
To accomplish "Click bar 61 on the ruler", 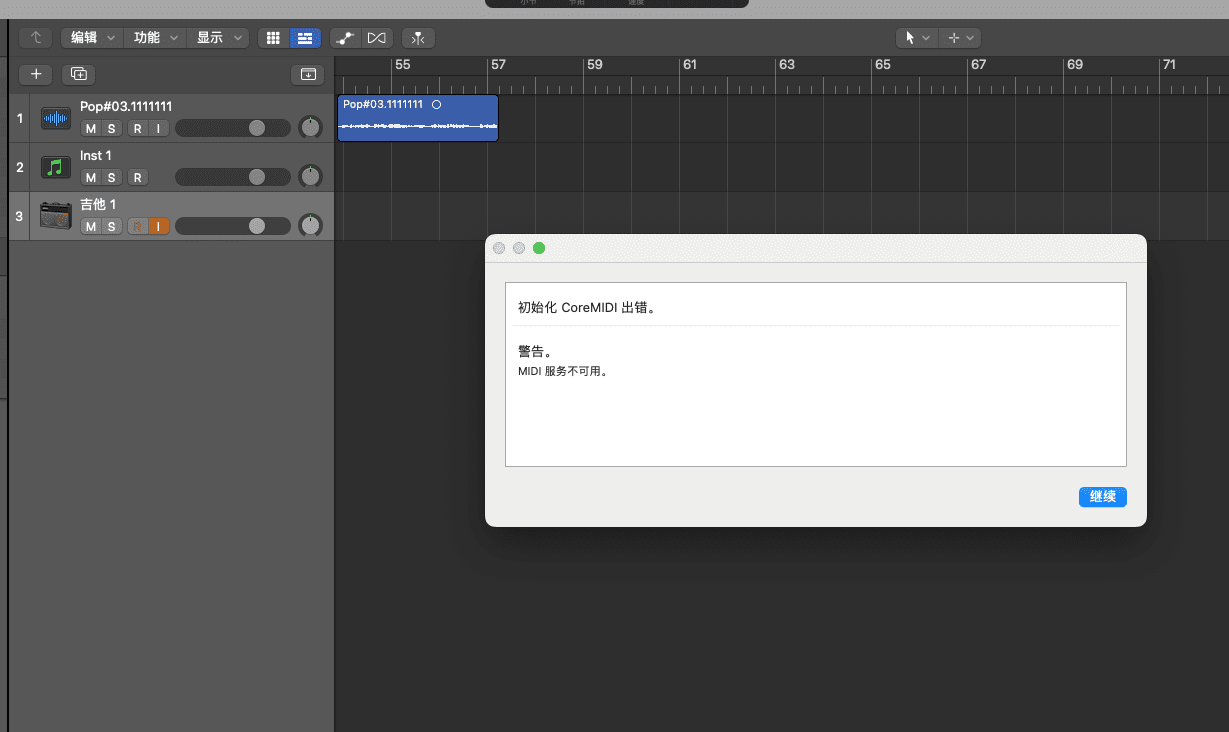I will point(689,65).
